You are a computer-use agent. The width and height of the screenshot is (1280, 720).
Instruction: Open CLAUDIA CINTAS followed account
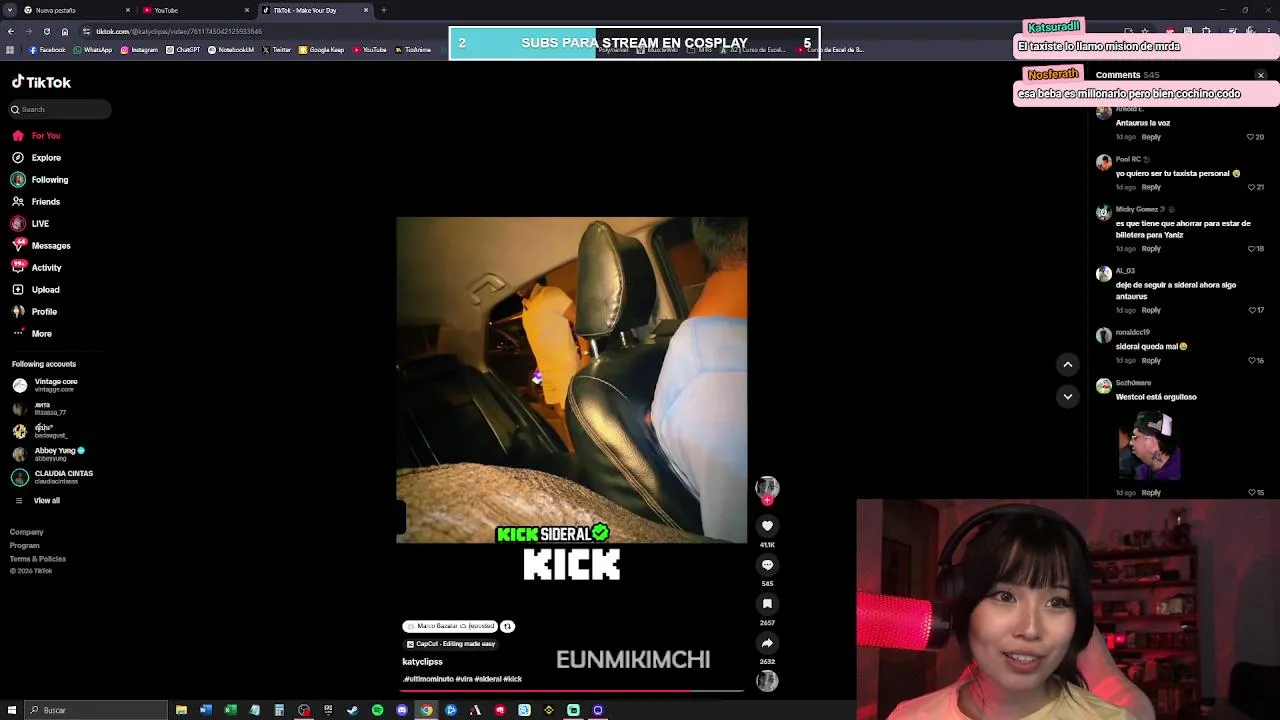click(x=53, y=477)
